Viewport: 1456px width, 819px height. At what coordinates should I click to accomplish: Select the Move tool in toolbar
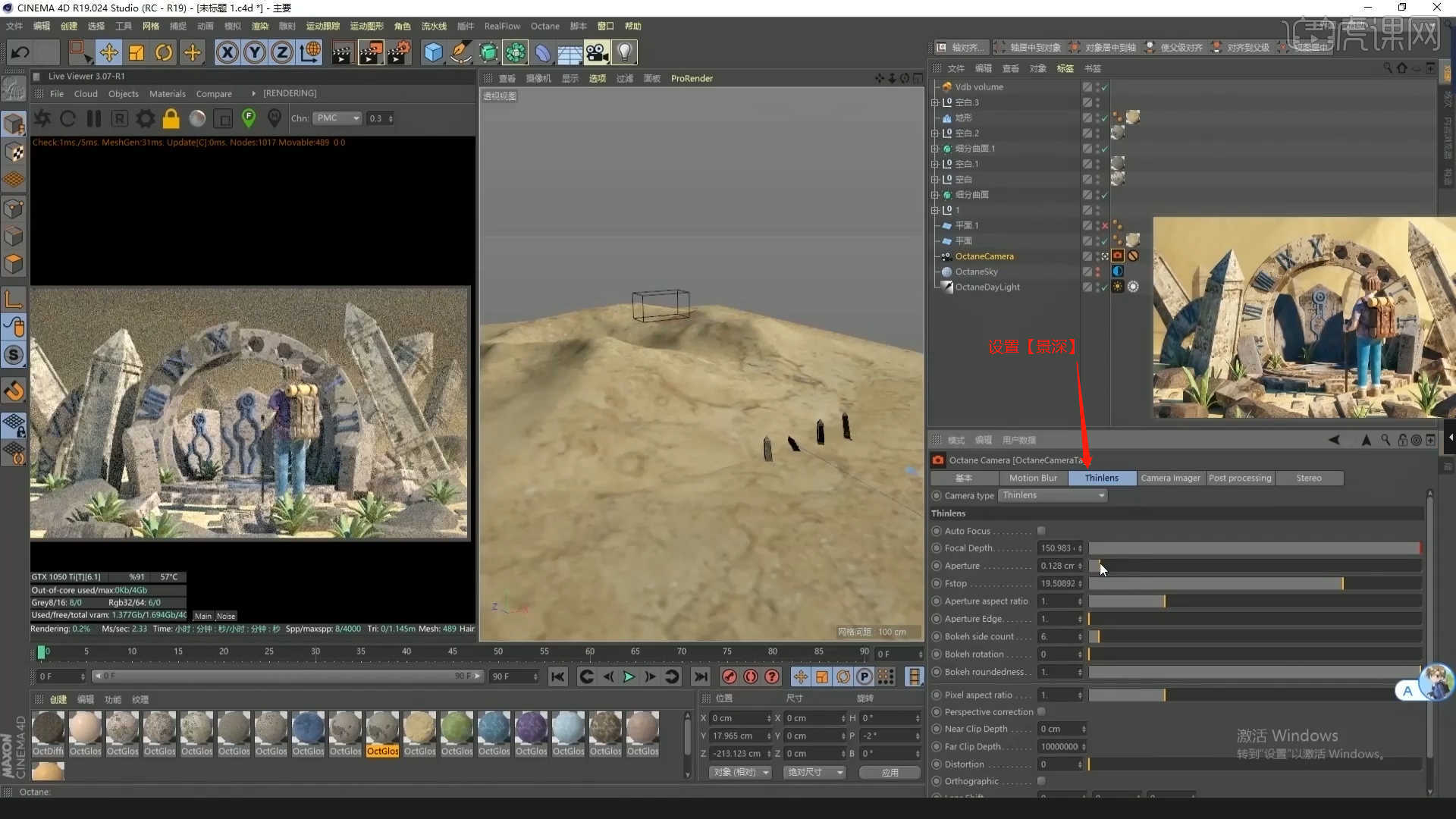pyautogui.click(x=108, y=52)
